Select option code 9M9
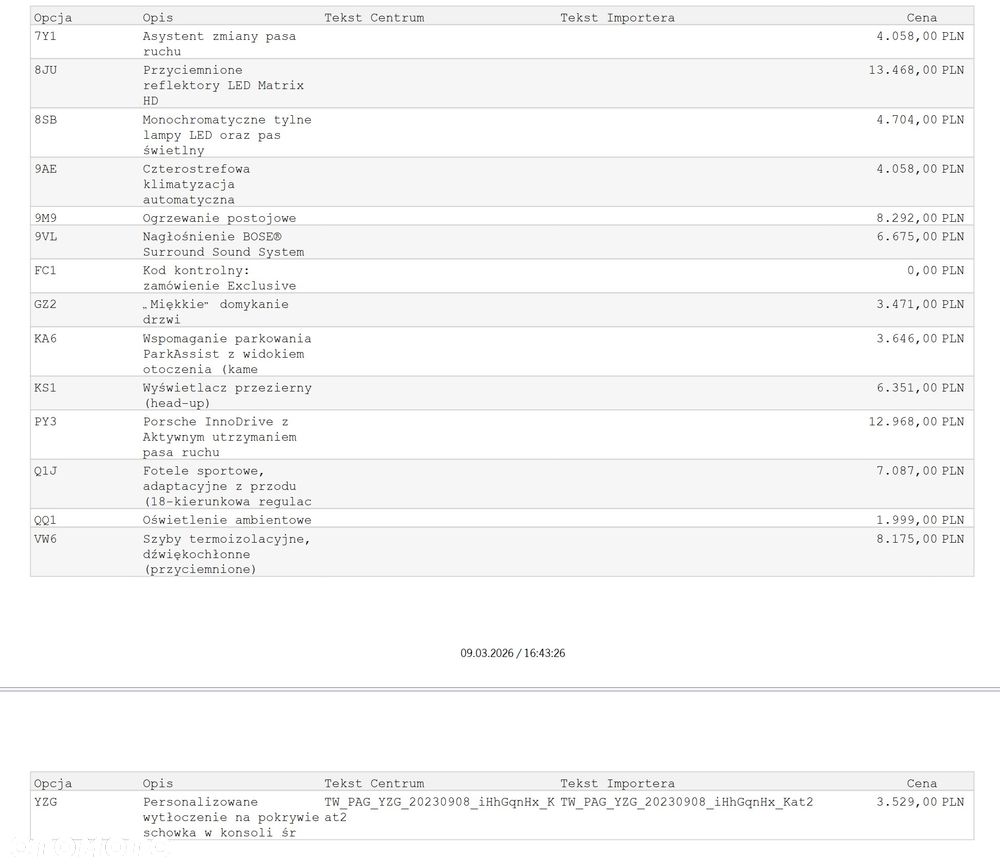Screen dimensions: 1000x867 (x=45, y=218)
